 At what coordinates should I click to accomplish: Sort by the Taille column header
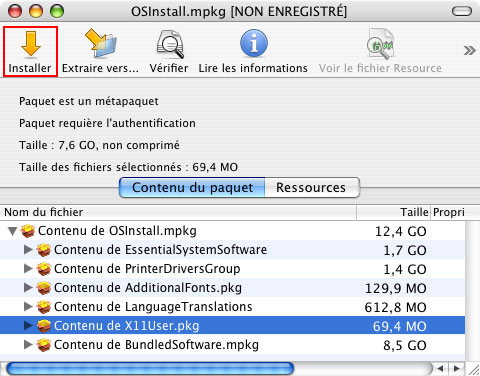394,212
